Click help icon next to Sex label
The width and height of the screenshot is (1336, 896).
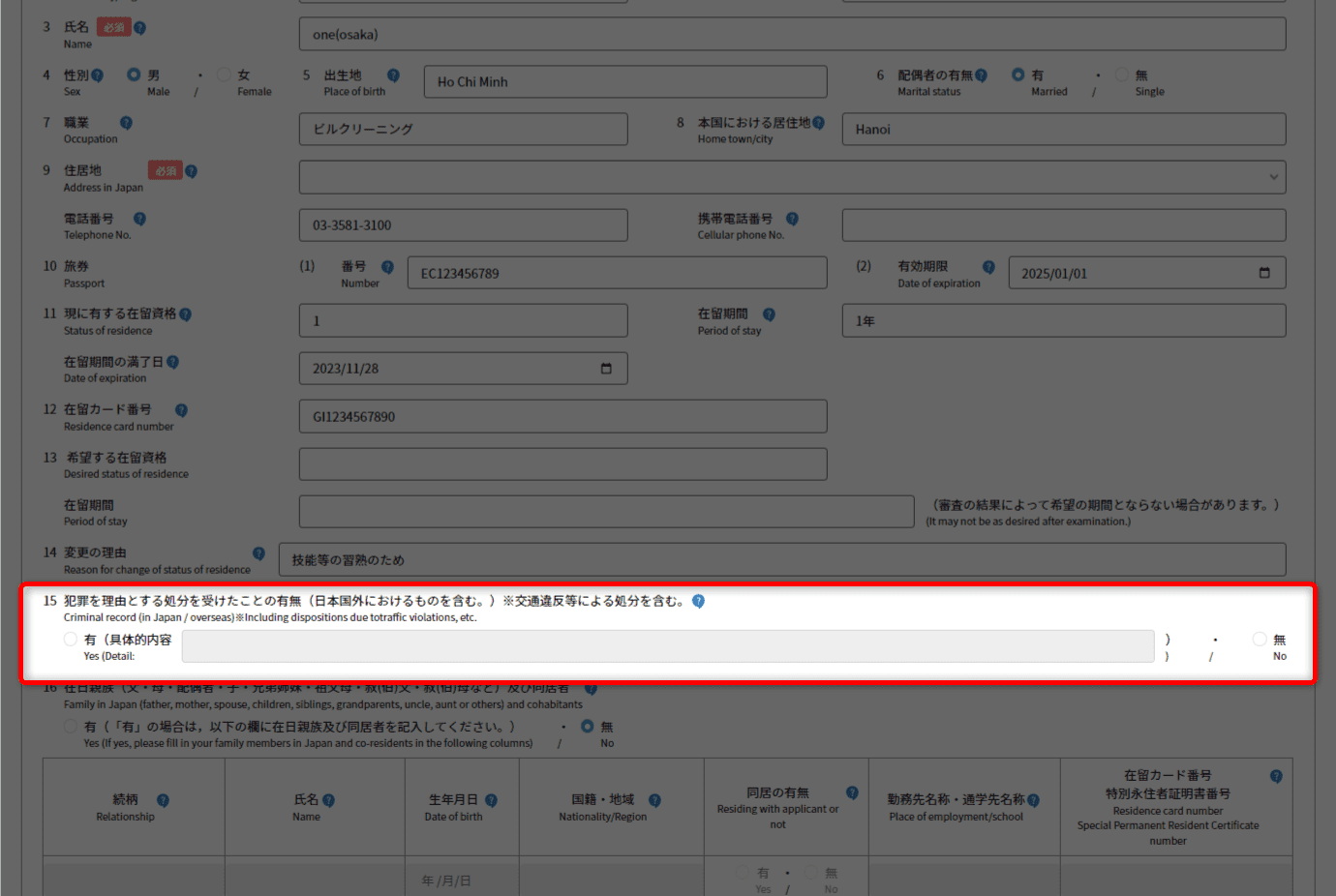97,75
